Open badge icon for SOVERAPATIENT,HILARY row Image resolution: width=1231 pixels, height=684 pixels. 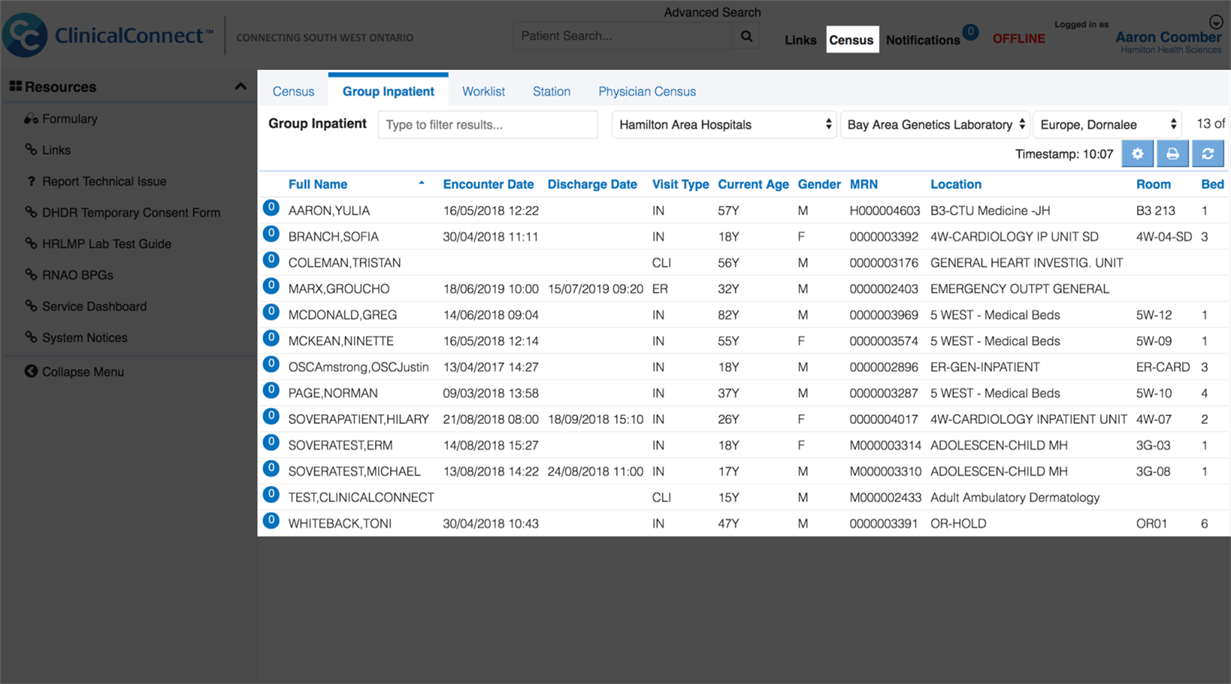[270, 416]
